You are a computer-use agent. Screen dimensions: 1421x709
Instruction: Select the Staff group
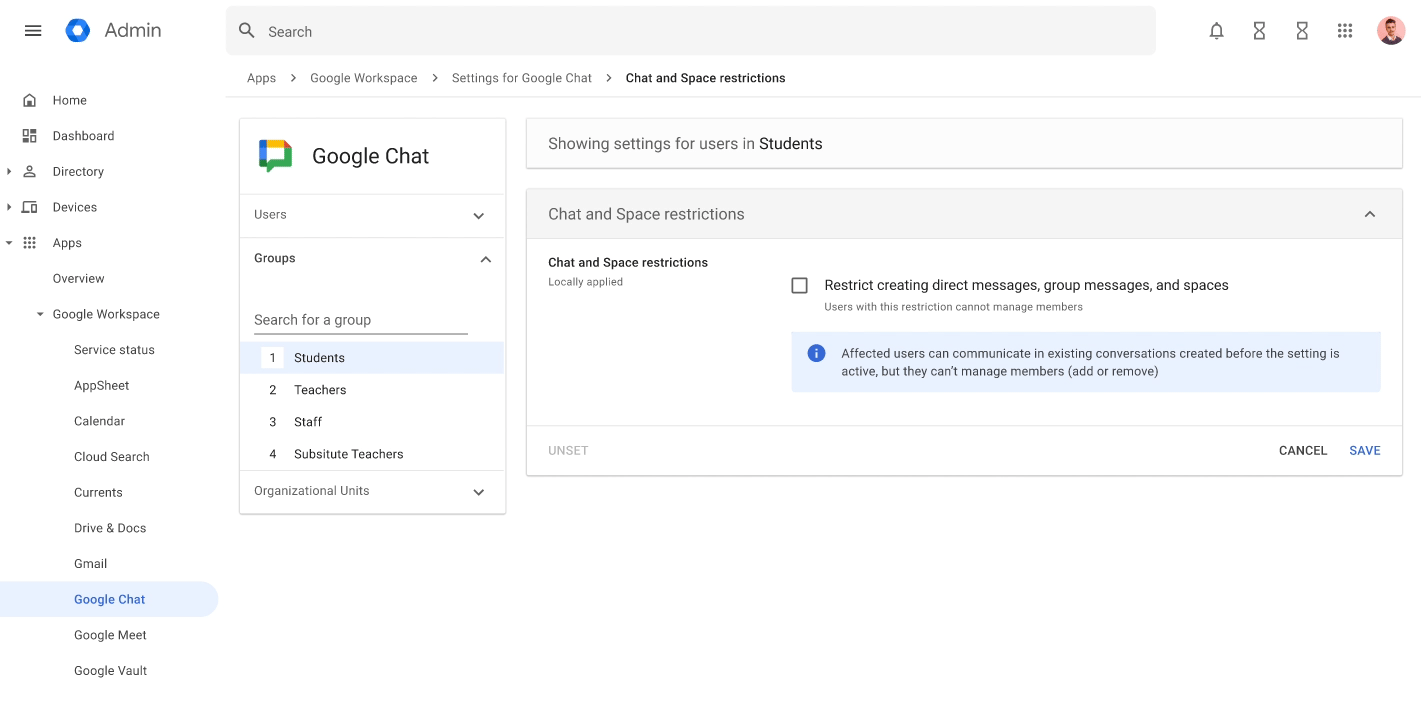(372, 422)
